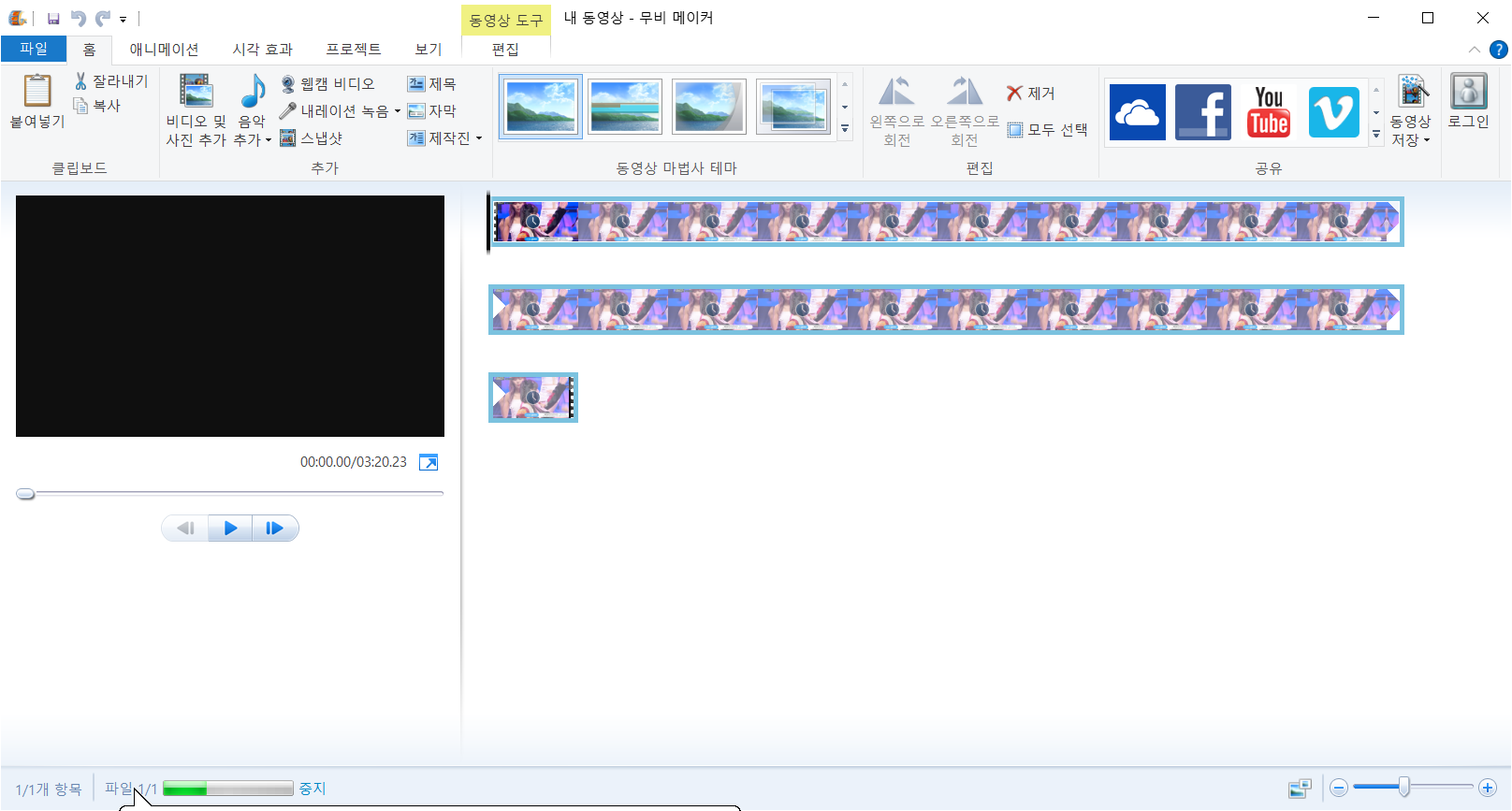
Task: Open the Add music dropdown arrow
Action: point(269,140)
